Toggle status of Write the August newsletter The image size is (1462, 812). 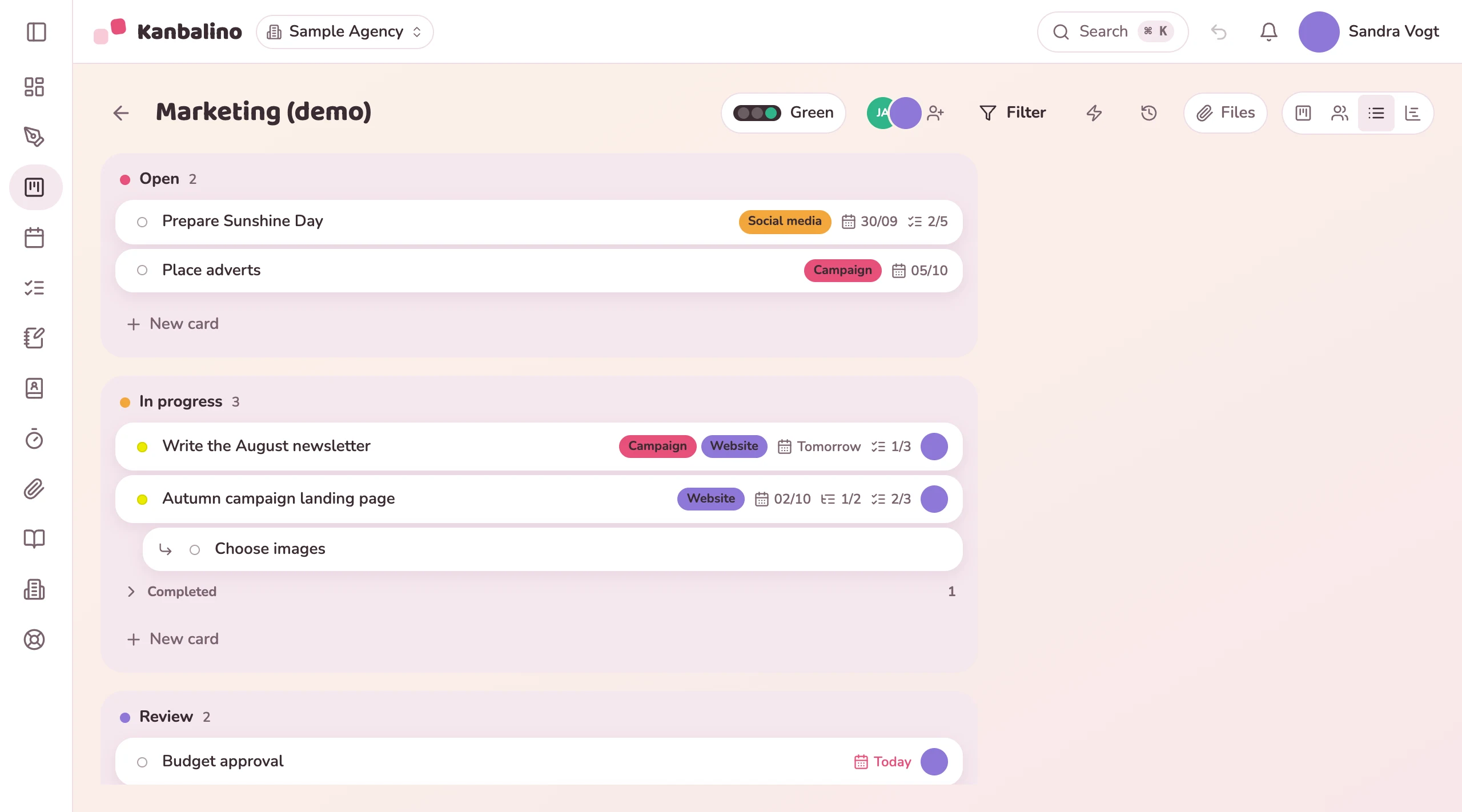pyautogui.click(x=142, y=447)
